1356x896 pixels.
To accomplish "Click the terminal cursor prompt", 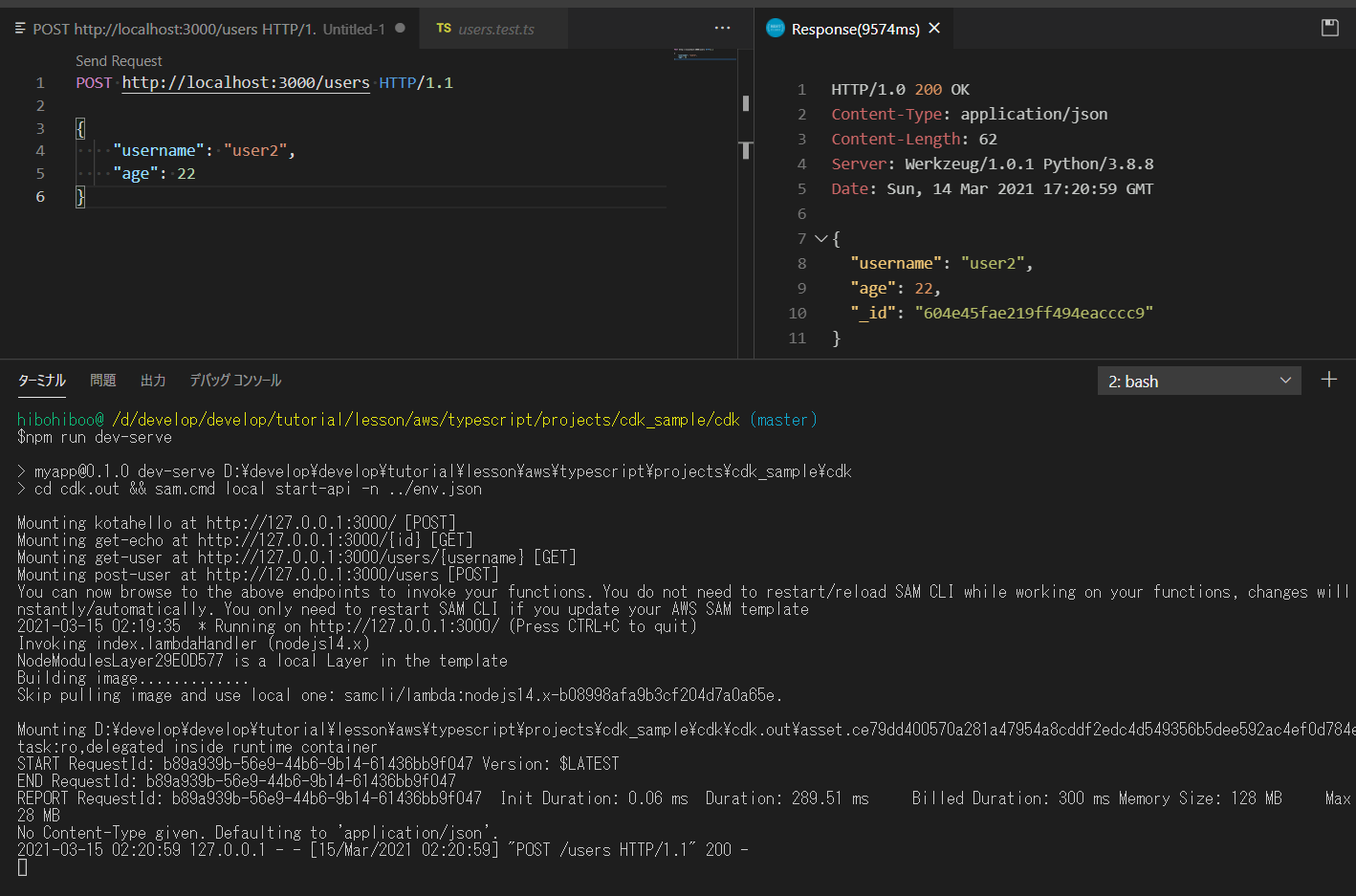I will click(x=22, y=867).
